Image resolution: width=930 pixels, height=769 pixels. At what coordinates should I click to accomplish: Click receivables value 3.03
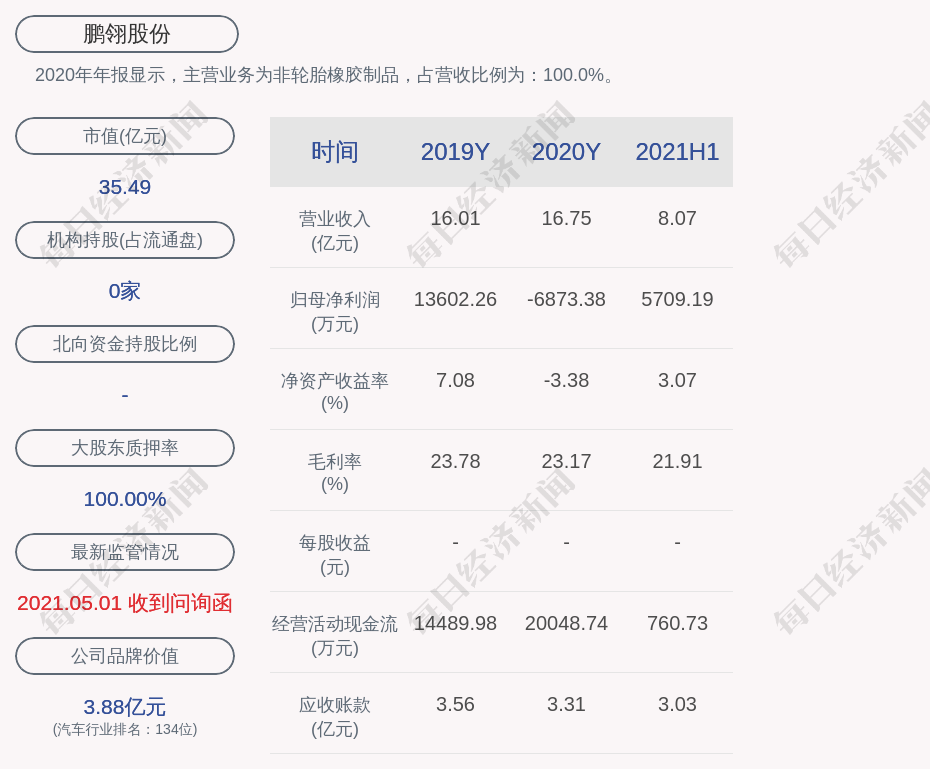point(677,704)
